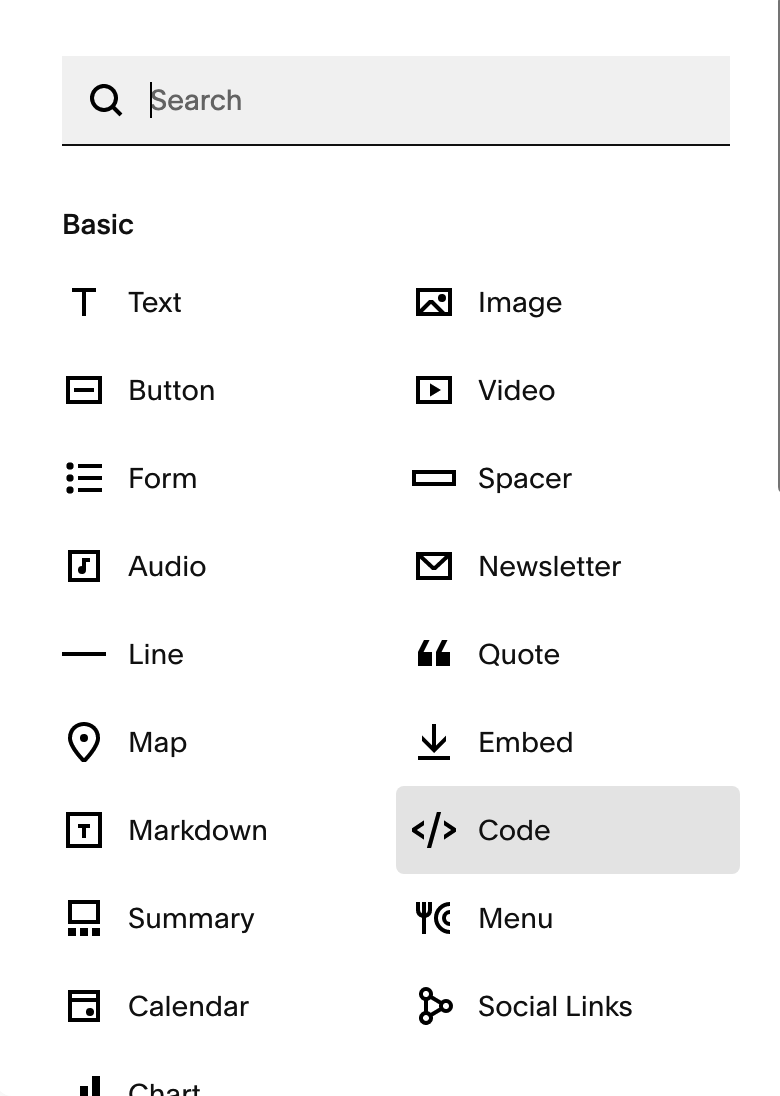Screen dimensions: 780x1096
Task: Click the Summary block icon
Action: pos(84,918)
